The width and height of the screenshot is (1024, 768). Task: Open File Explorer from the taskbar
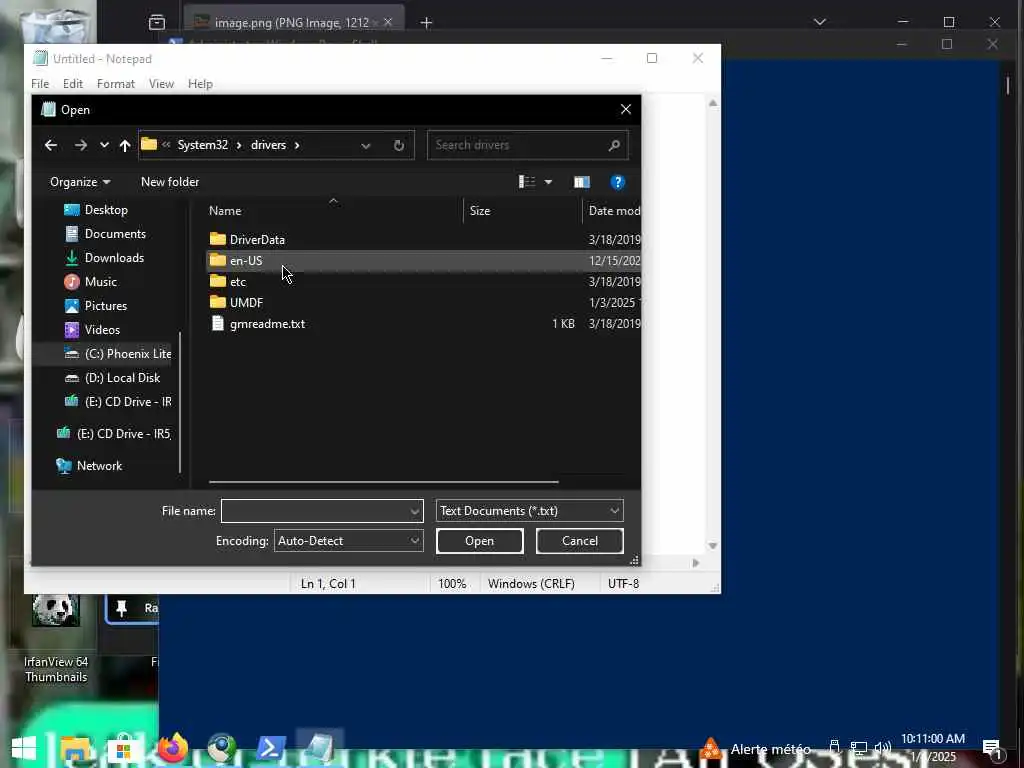pos(75,750)
